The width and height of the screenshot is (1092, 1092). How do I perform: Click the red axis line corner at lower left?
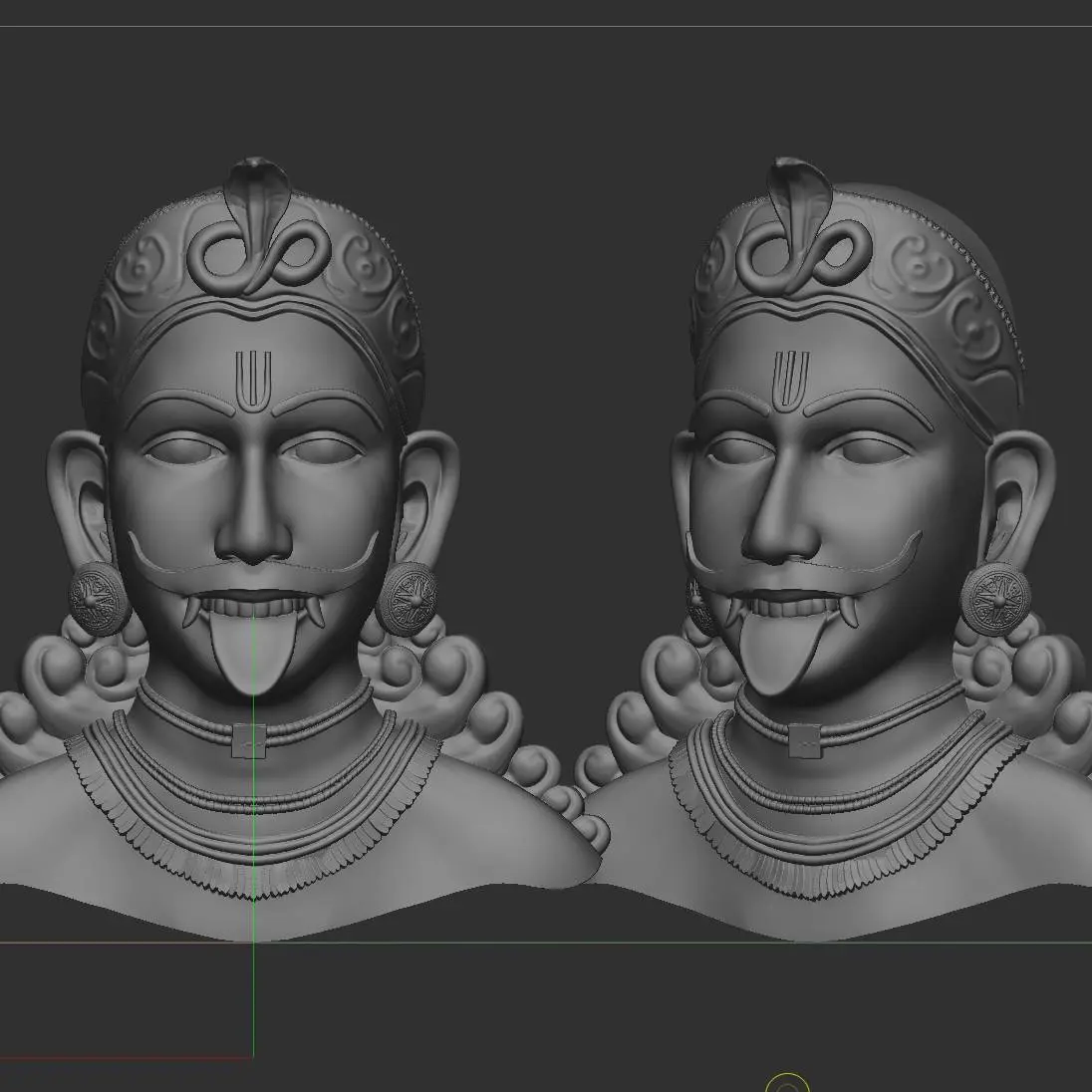click(249, 1056)
